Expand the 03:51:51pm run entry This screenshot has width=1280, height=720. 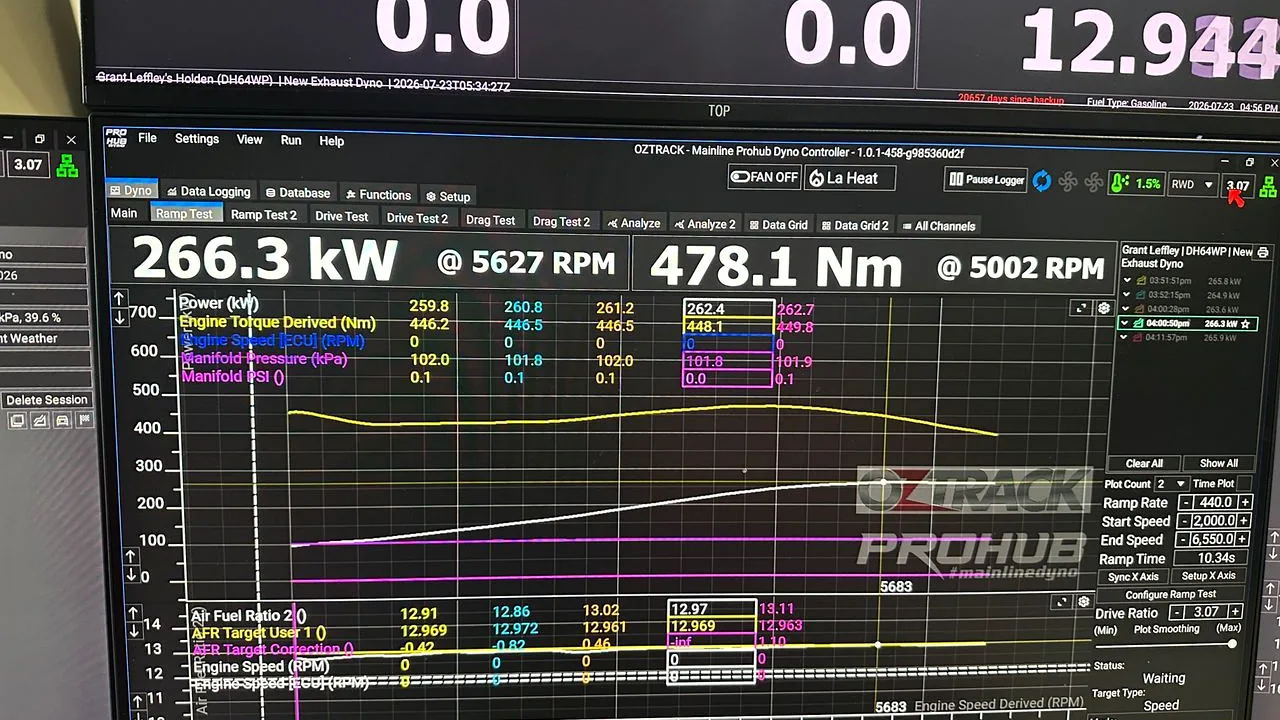1128,281
